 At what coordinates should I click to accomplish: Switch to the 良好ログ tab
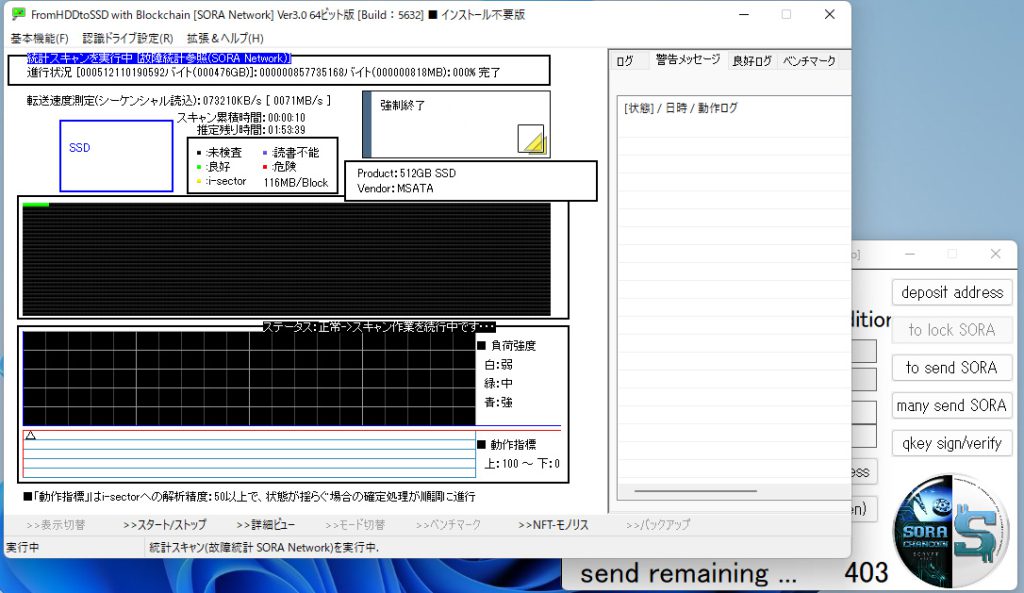coord(752,61)
